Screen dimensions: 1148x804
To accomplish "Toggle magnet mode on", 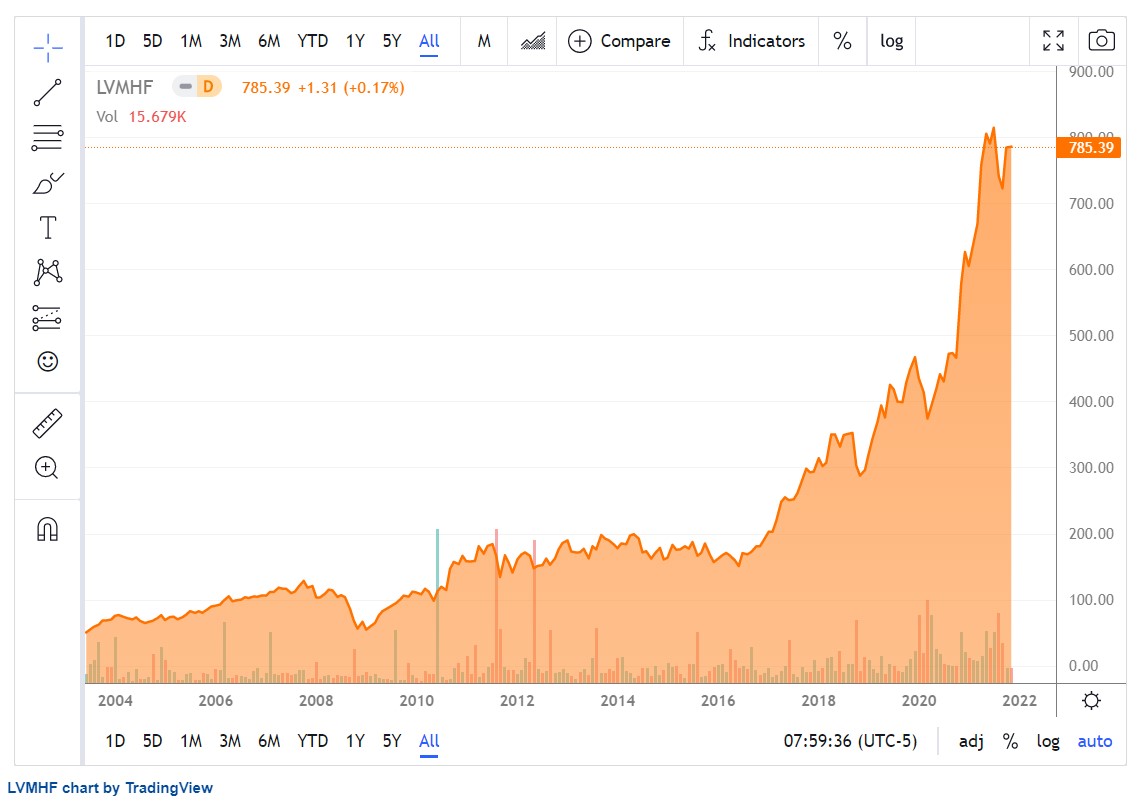I will (x=48, y=529).
